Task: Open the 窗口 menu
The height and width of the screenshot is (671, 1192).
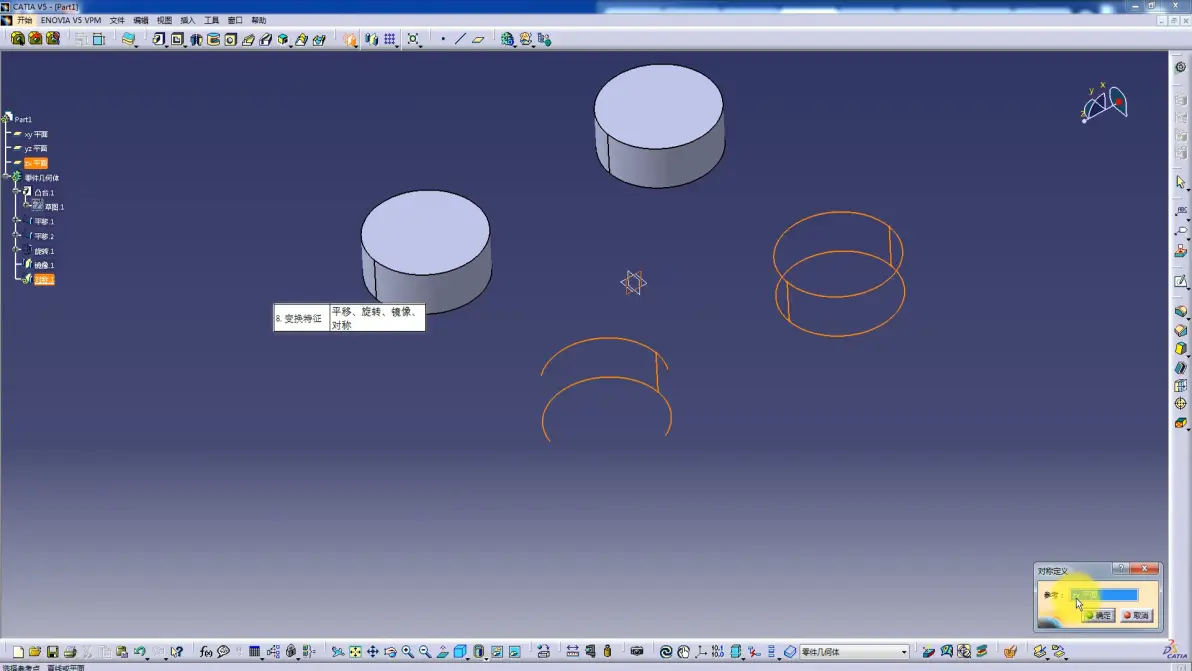Action: [x=235, y=21]
